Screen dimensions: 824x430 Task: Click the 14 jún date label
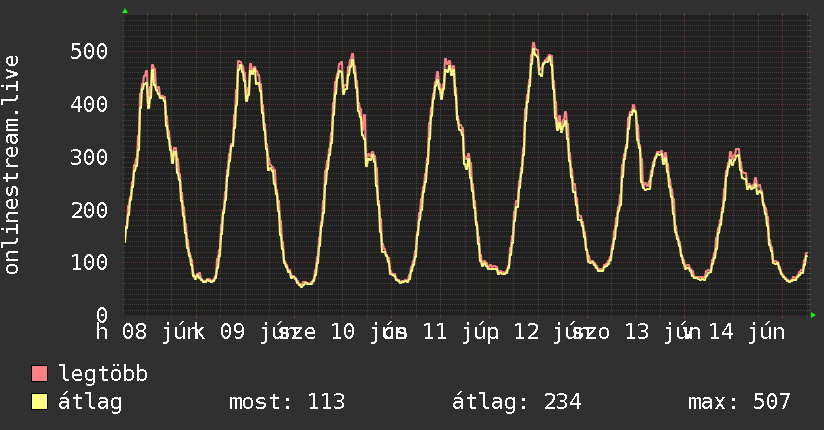click(x=747, y=332)
